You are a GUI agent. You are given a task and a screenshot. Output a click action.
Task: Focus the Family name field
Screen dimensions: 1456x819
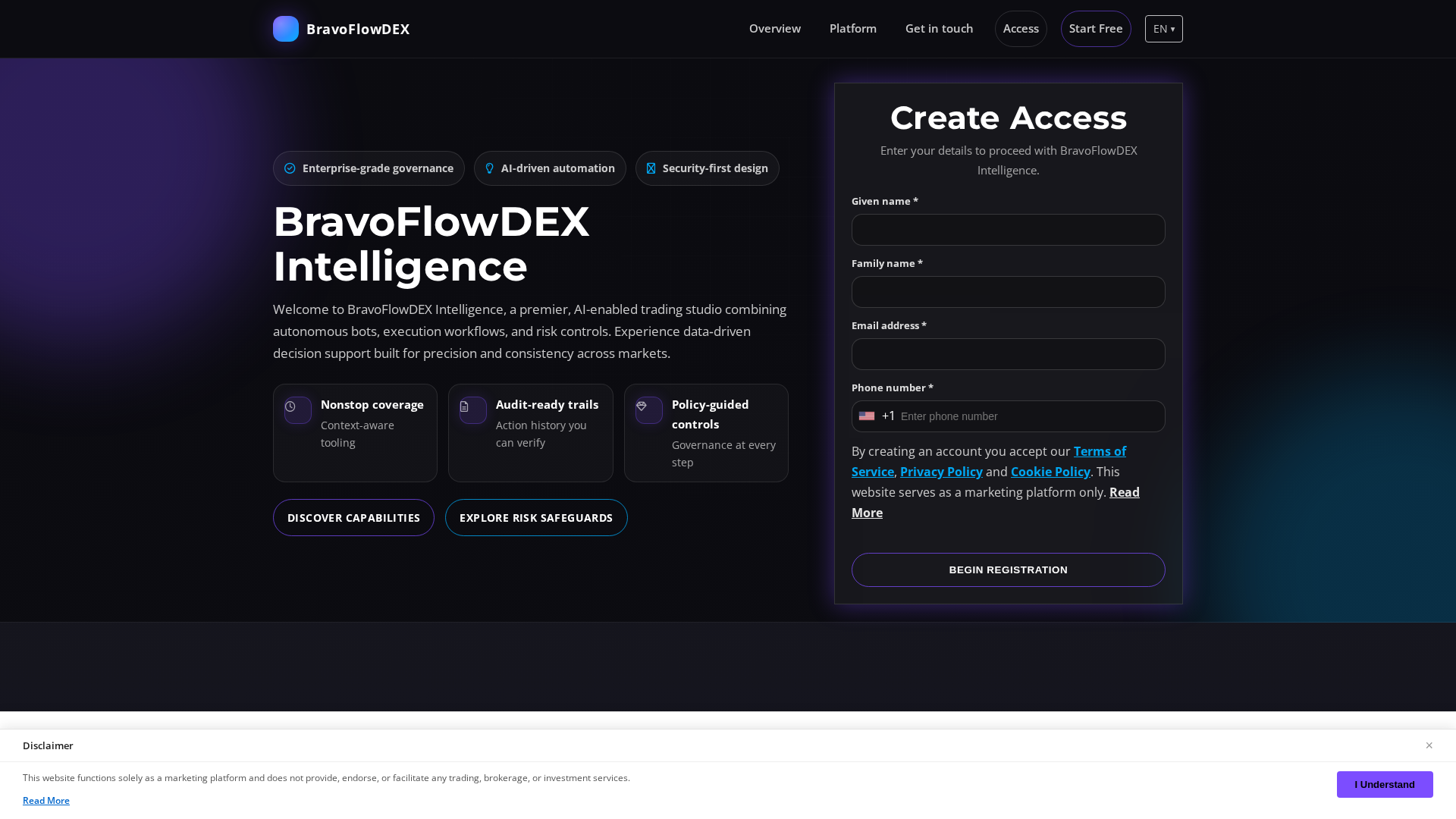pyautogui.click(x=1009, y=292)
